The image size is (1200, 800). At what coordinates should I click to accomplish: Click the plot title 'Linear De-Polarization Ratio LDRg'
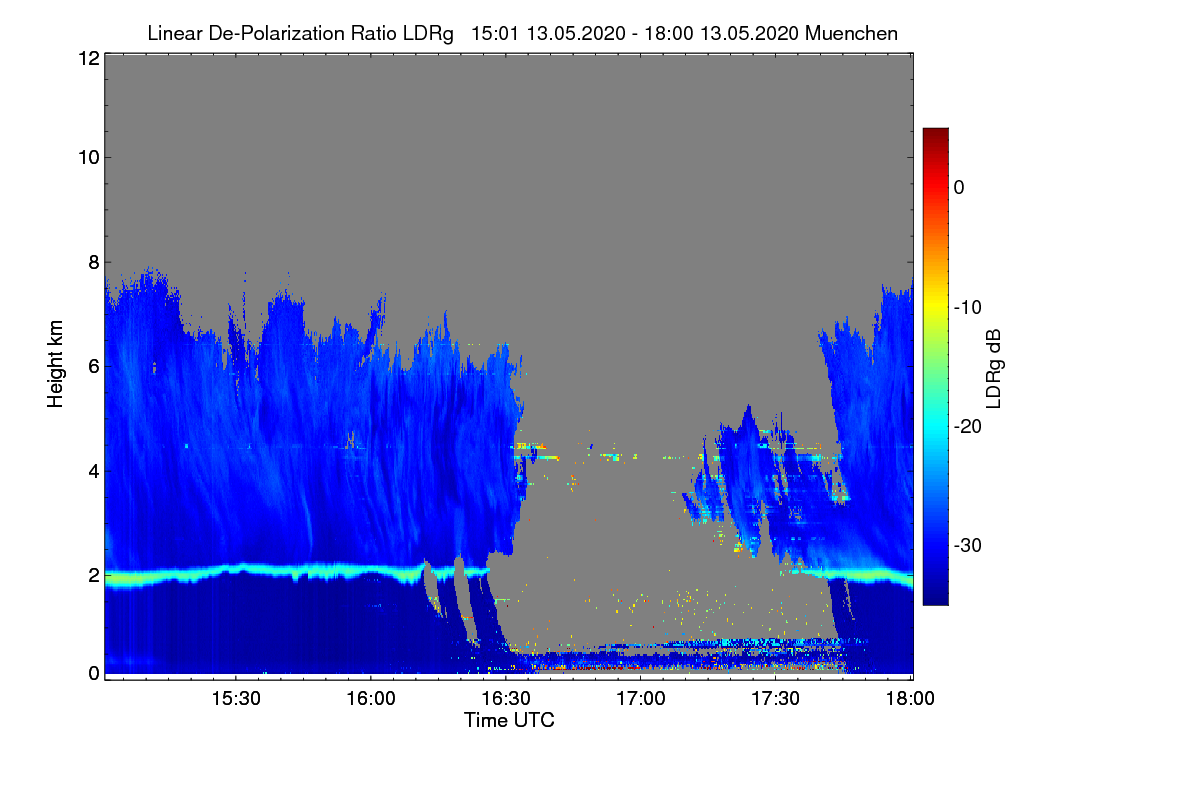pos(300,34)
